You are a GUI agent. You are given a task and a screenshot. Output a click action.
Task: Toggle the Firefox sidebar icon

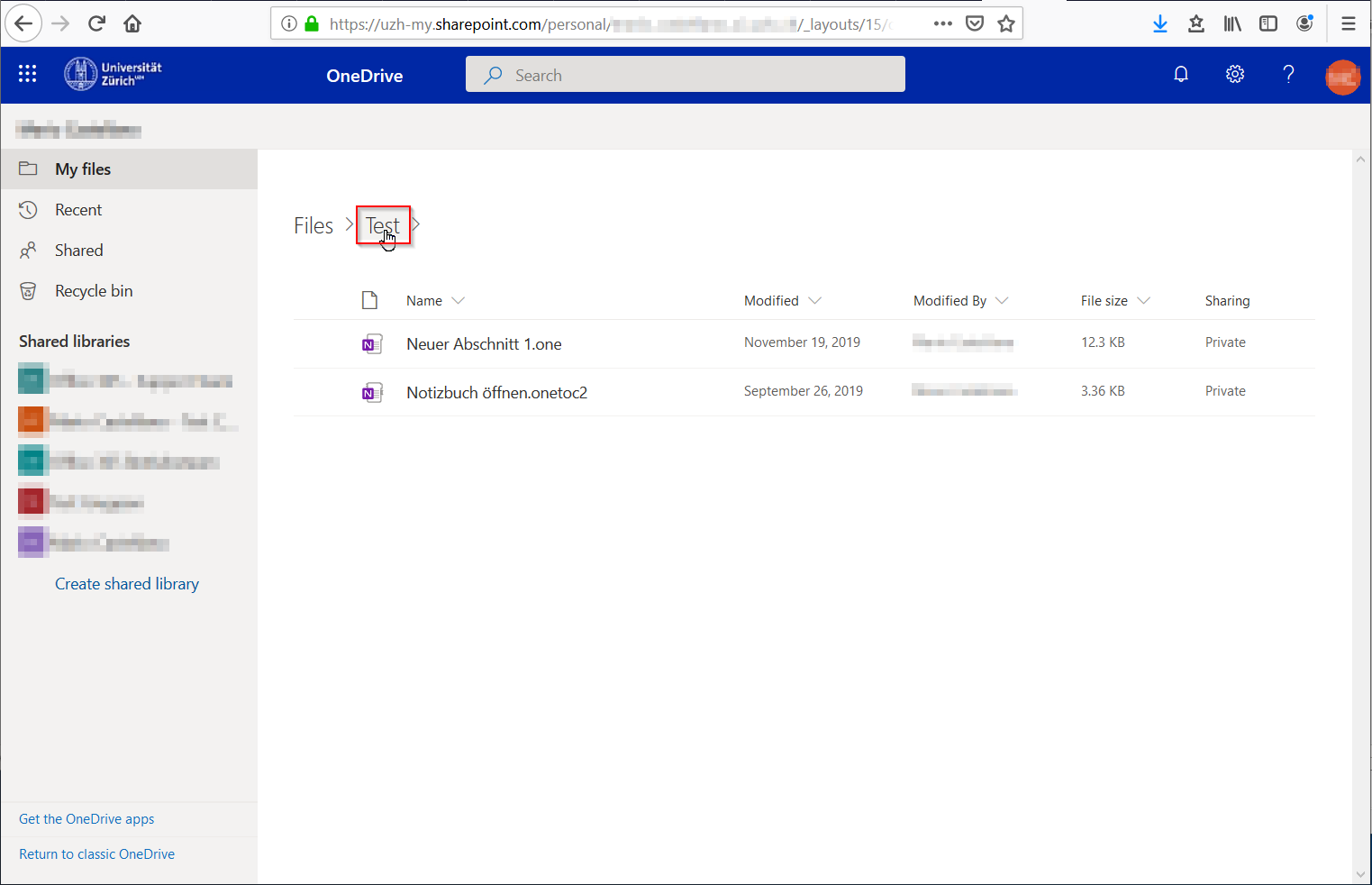[1268, 23]
